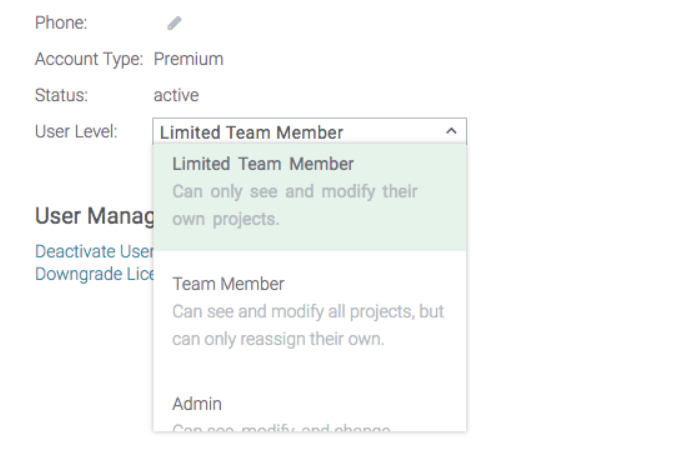Click the User Level label

(x=76, y=131)
